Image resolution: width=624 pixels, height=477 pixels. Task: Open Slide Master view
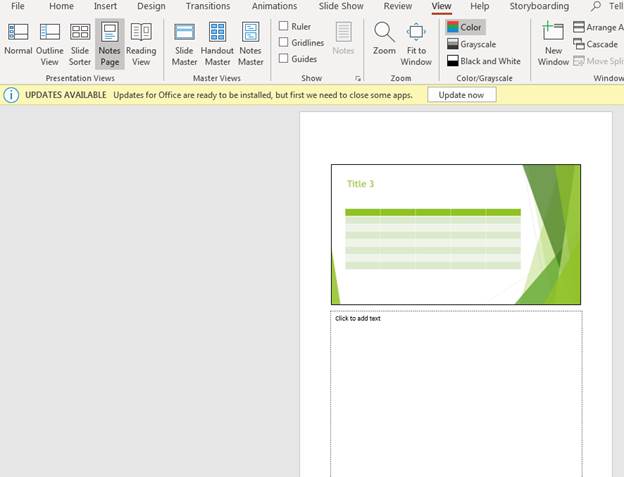point(184,45)
